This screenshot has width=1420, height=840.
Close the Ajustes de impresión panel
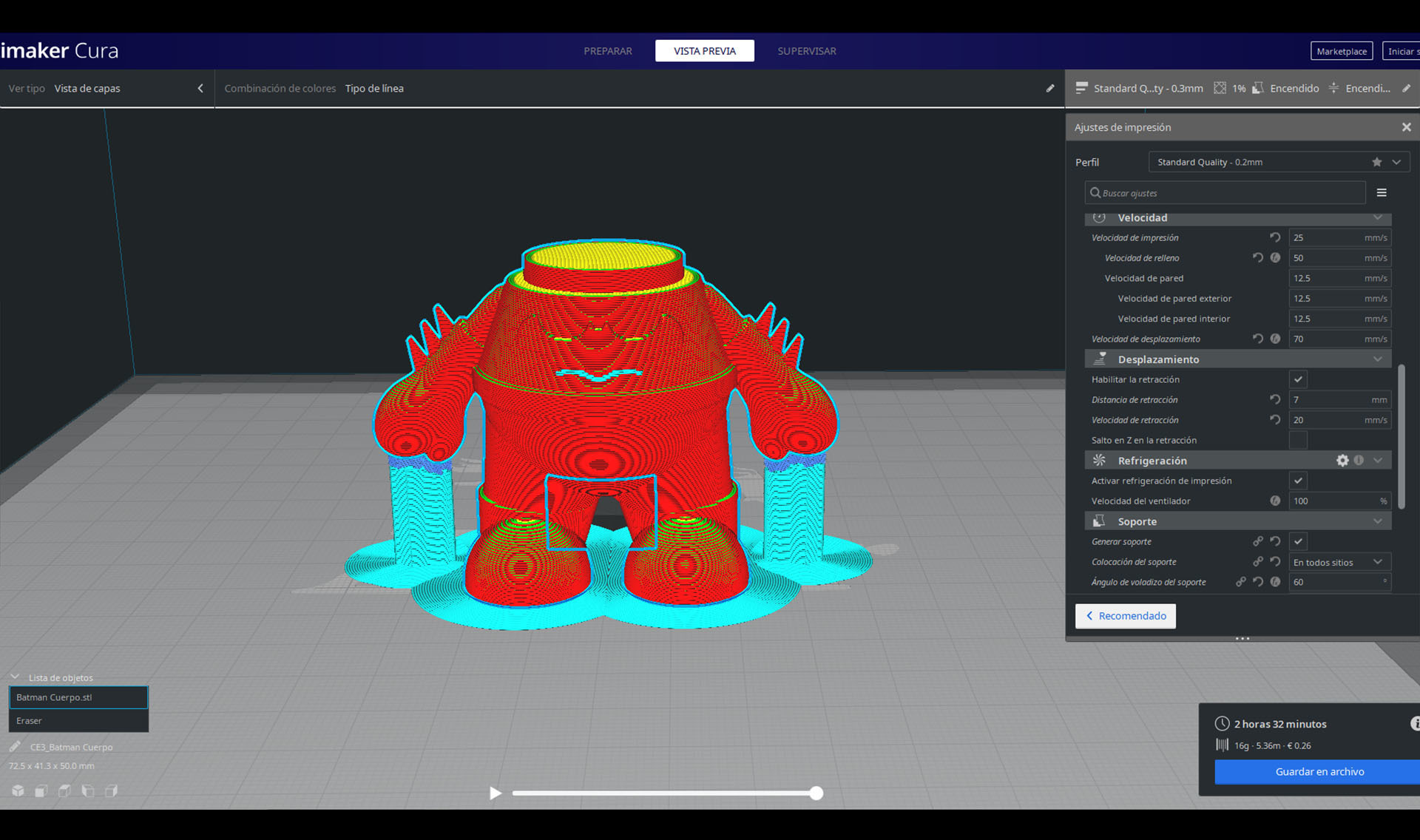click(x=1406, y=127)
